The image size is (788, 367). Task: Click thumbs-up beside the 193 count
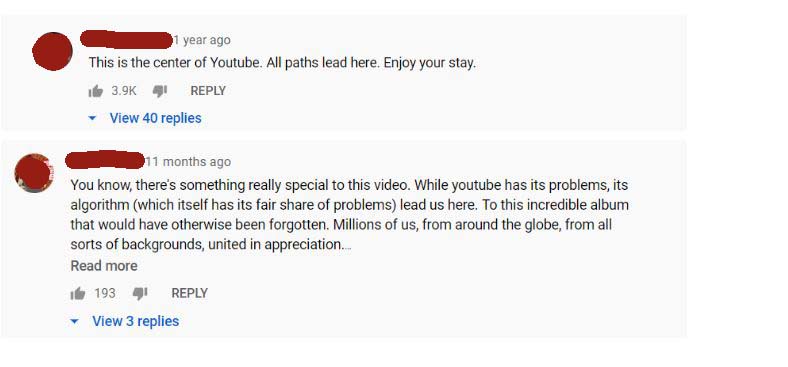tap(77, 293)
